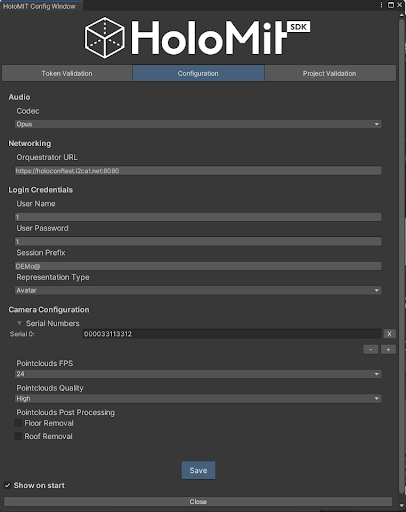Switch to the Token Validation tab

pyautogui.click(x=67, y=73)
